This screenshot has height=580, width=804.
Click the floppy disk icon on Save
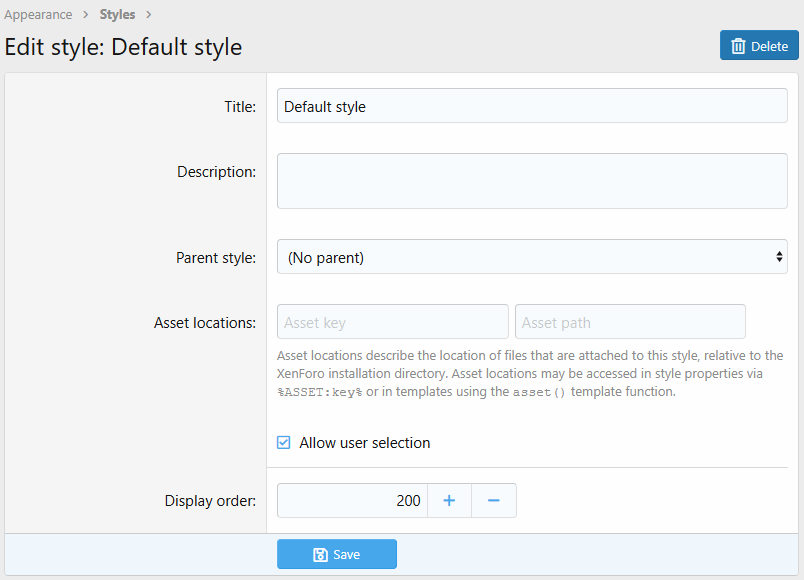320,554
